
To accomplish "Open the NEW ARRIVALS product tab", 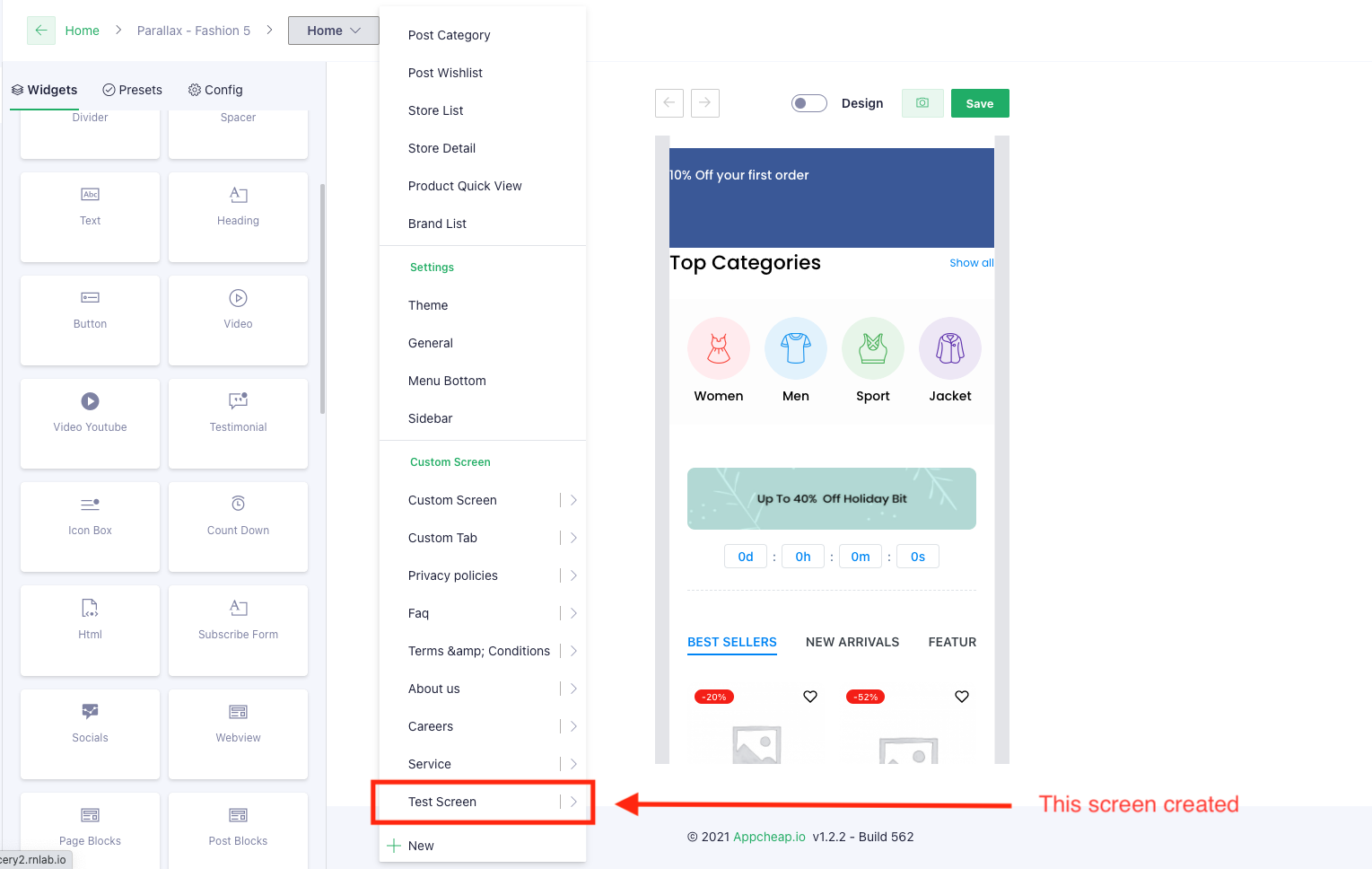I will tap(852, 642).
